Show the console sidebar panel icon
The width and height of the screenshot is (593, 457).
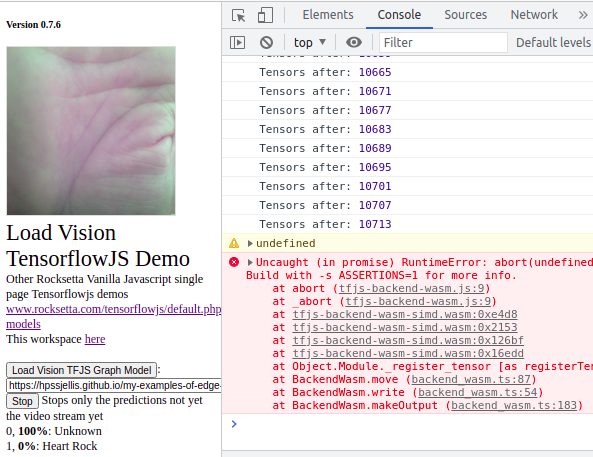(x=238, y=42)
